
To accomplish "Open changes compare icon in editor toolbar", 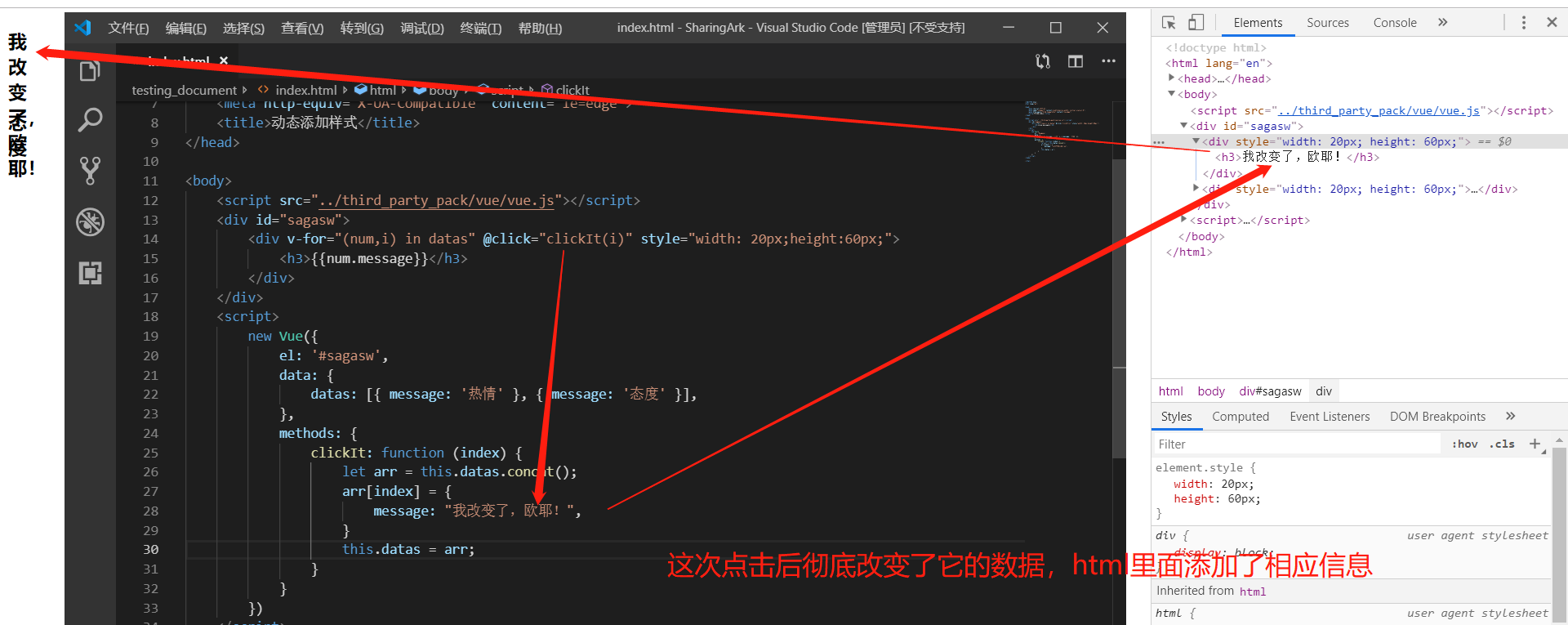I will click(1043, 61).
